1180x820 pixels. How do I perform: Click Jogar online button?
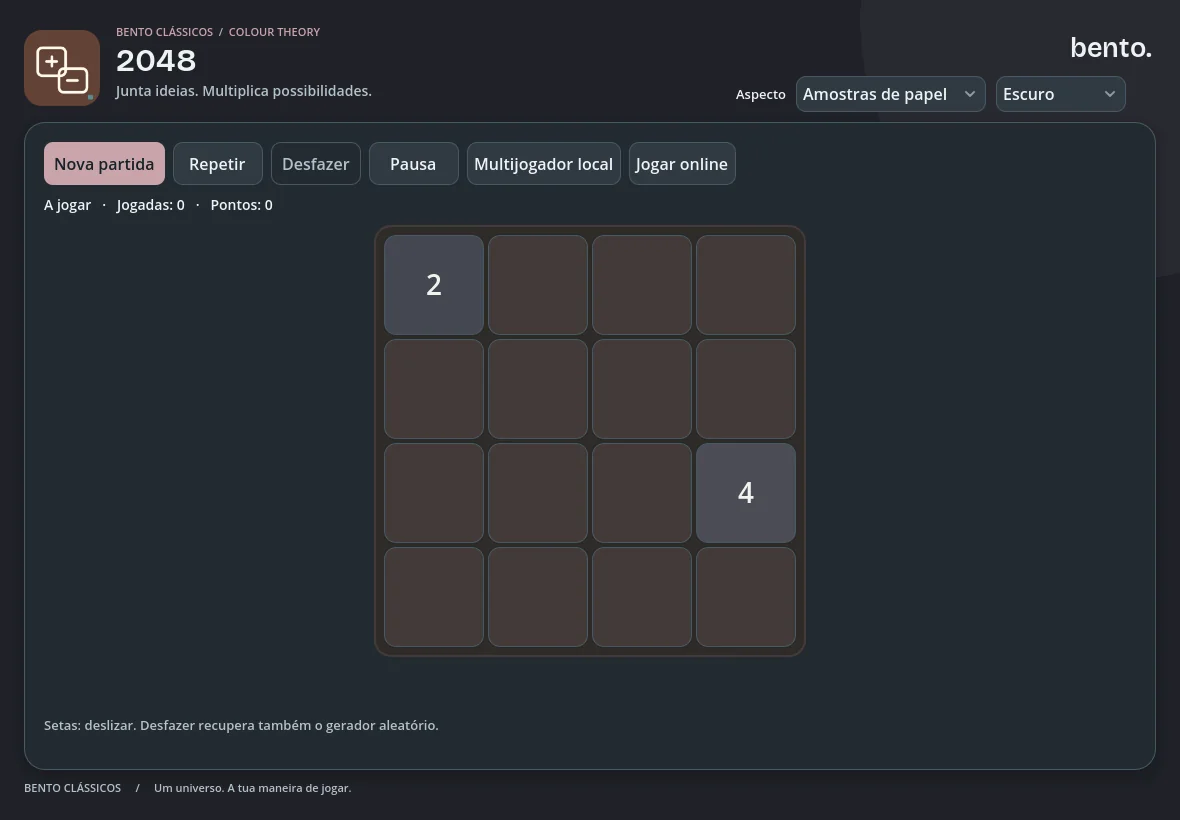click(x=682, y=163)
